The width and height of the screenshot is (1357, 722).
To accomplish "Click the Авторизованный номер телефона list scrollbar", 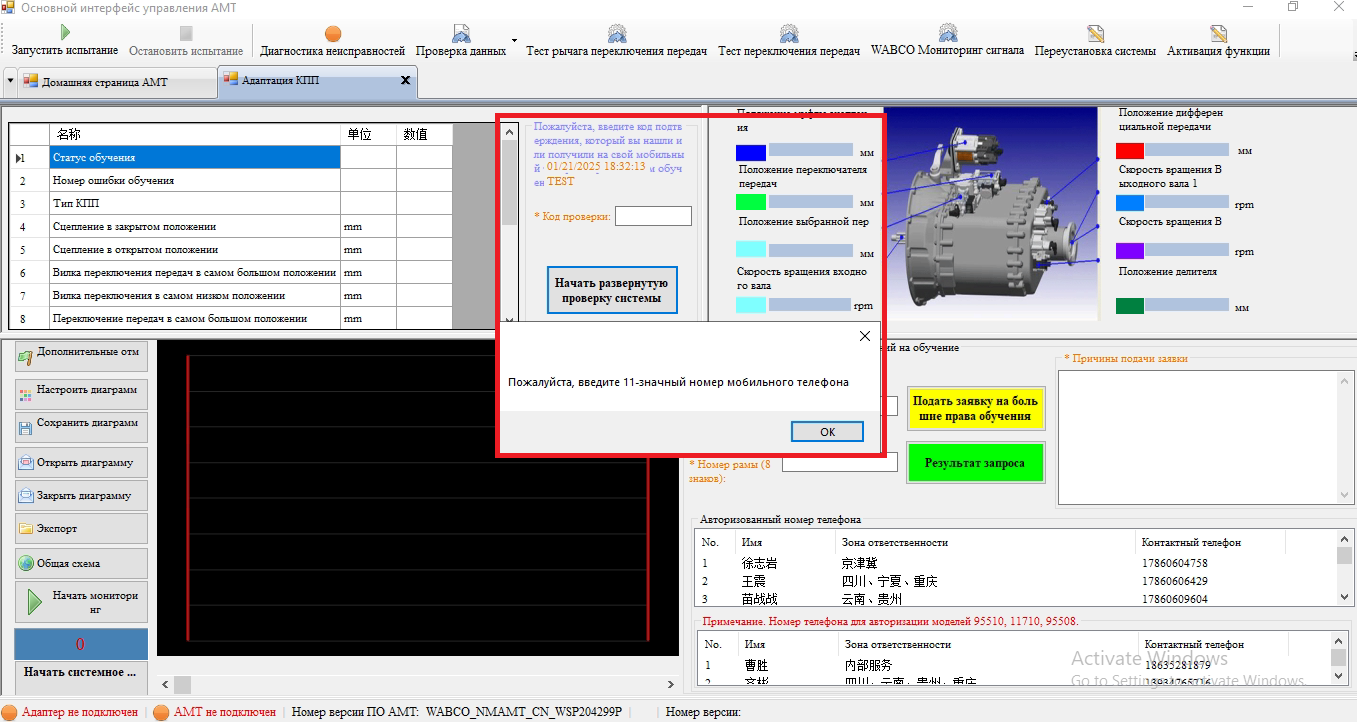I will (1344, 567).
